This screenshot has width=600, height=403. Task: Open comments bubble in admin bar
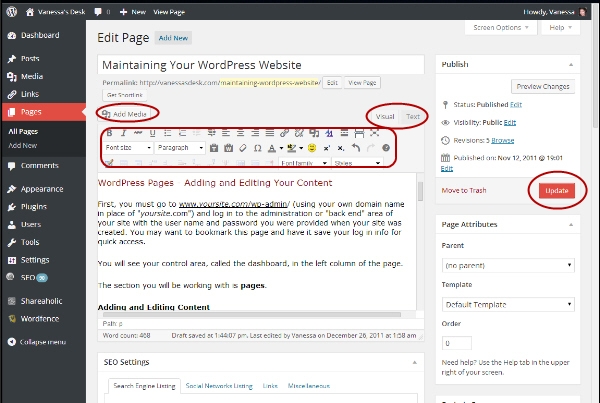98,12
